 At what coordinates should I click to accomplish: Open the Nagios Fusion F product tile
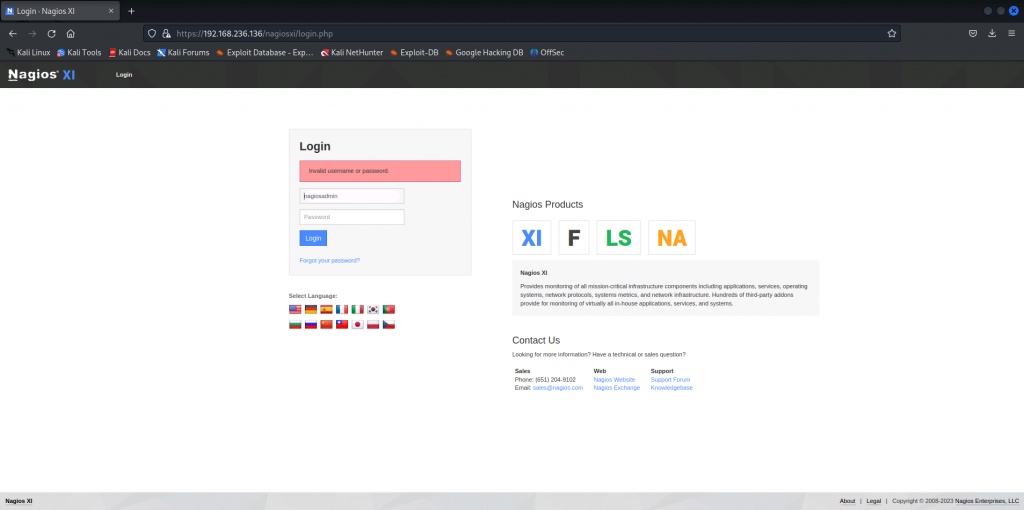[x=574, y=238]
